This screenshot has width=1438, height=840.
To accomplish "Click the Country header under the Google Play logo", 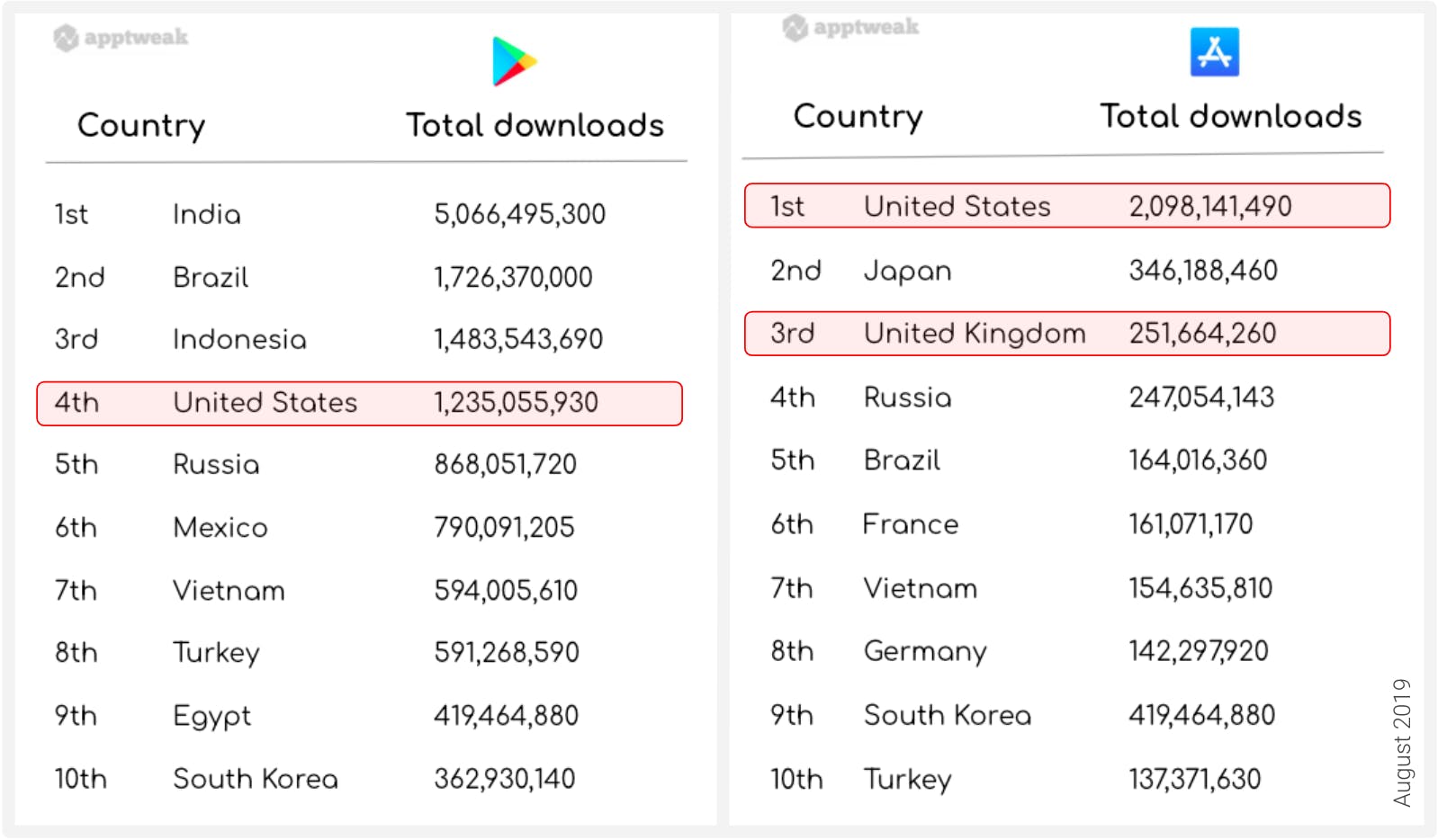I will (x=141, y=126).
